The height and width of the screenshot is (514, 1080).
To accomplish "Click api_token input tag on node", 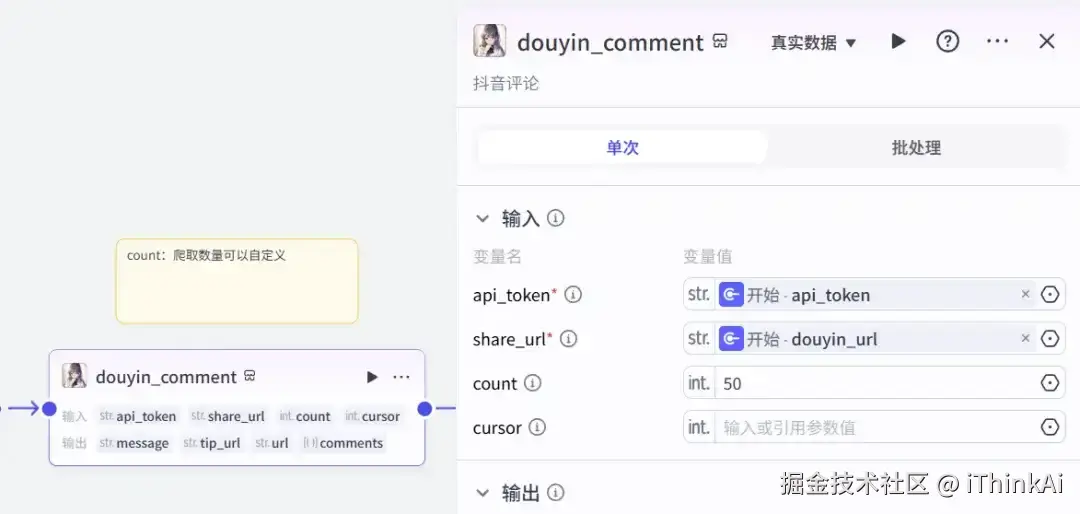I will 138,416.
